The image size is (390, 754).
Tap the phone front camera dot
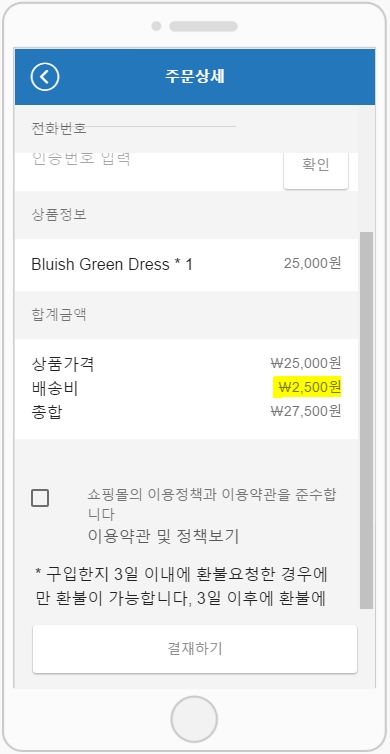tap(156, 26)
